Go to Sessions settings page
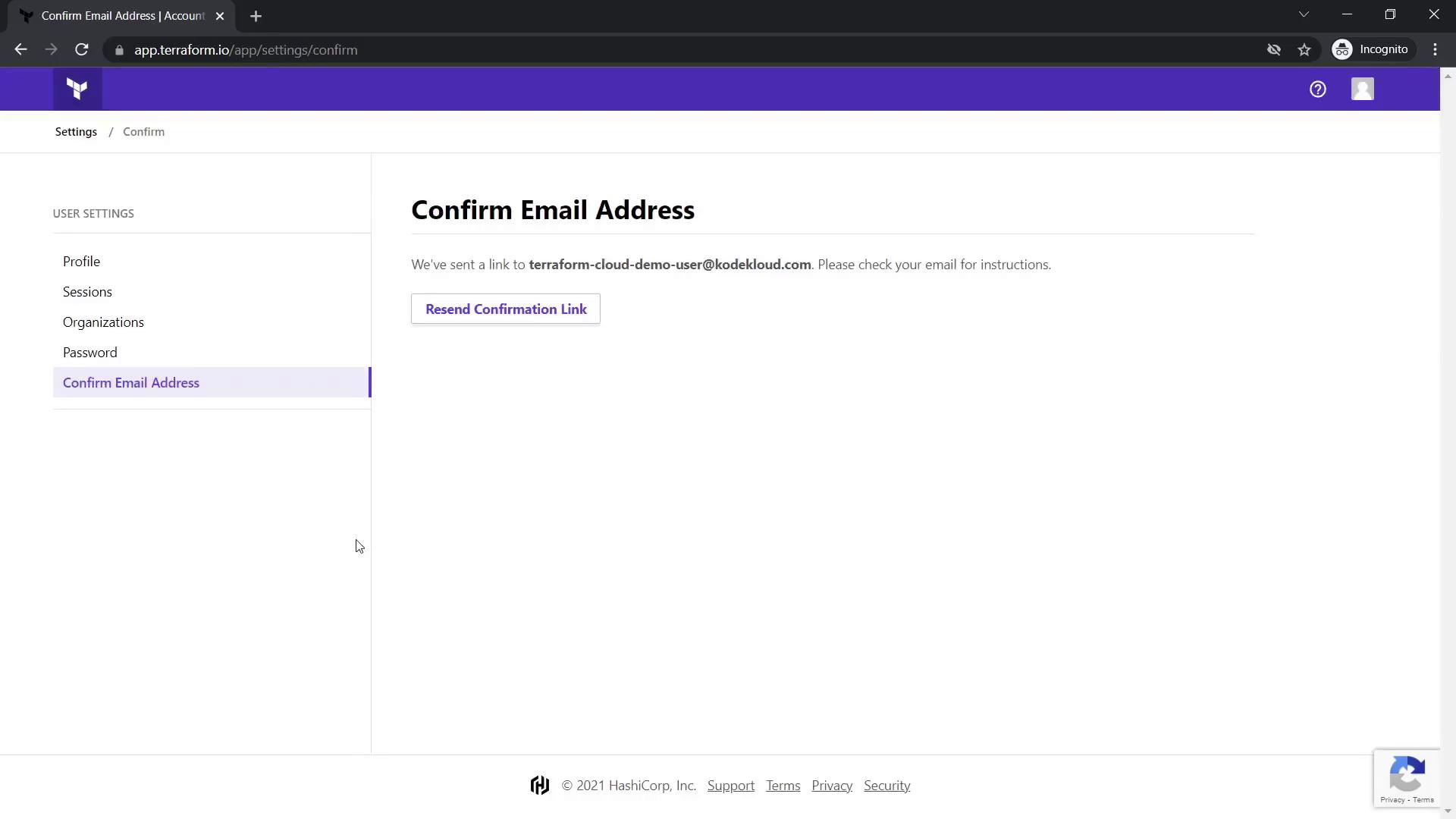 87,292
